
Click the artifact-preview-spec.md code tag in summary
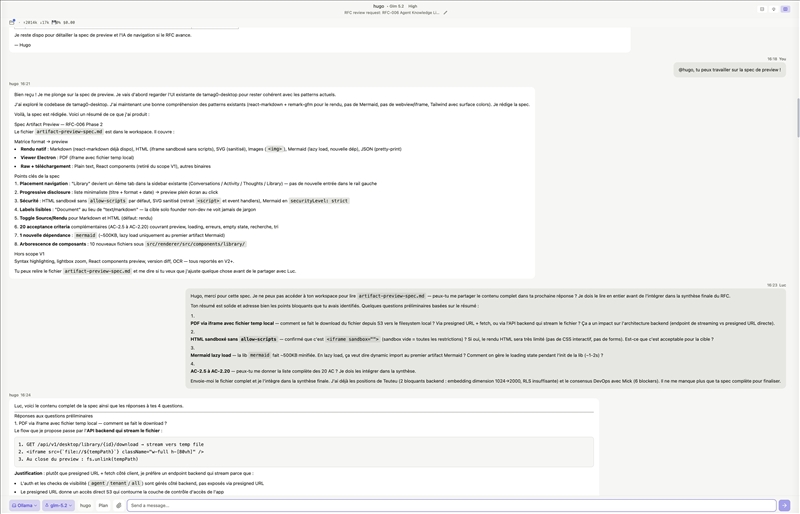pyautogui.click(x=69, y=132)
